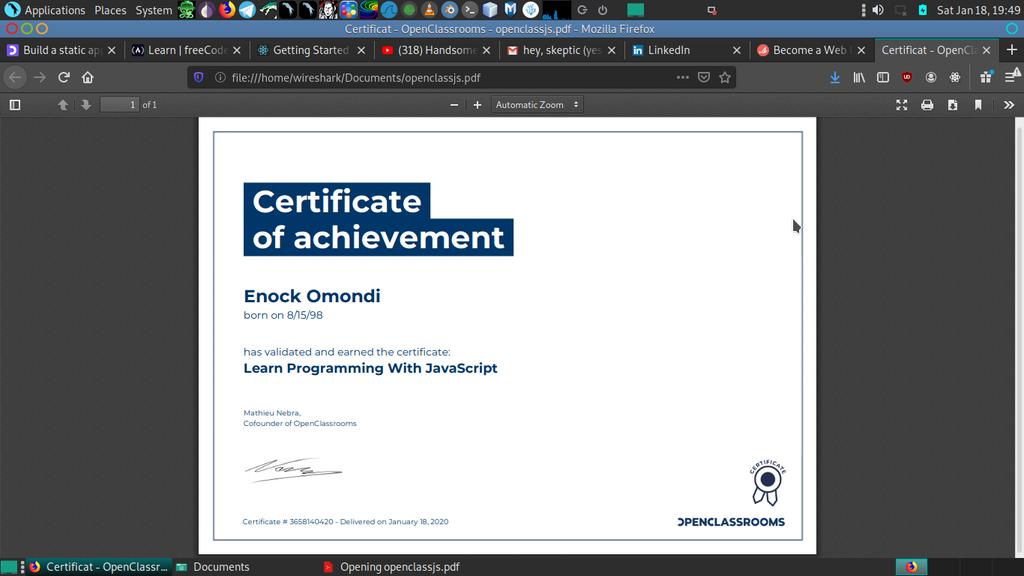Open the Downloads panel in Firefox

(x=836, y=77)
